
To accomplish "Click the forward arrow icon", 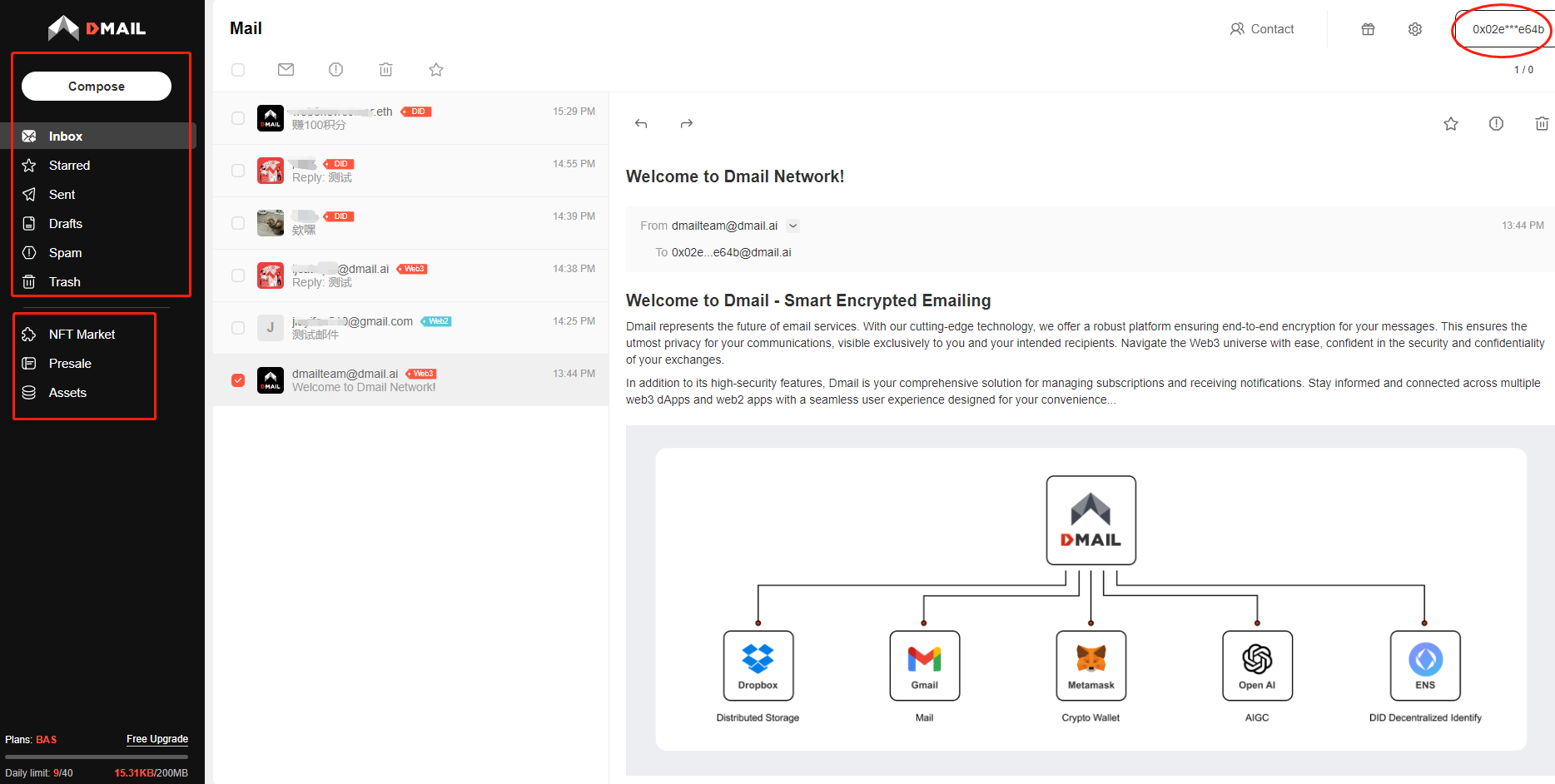I will tap(687, 124).
